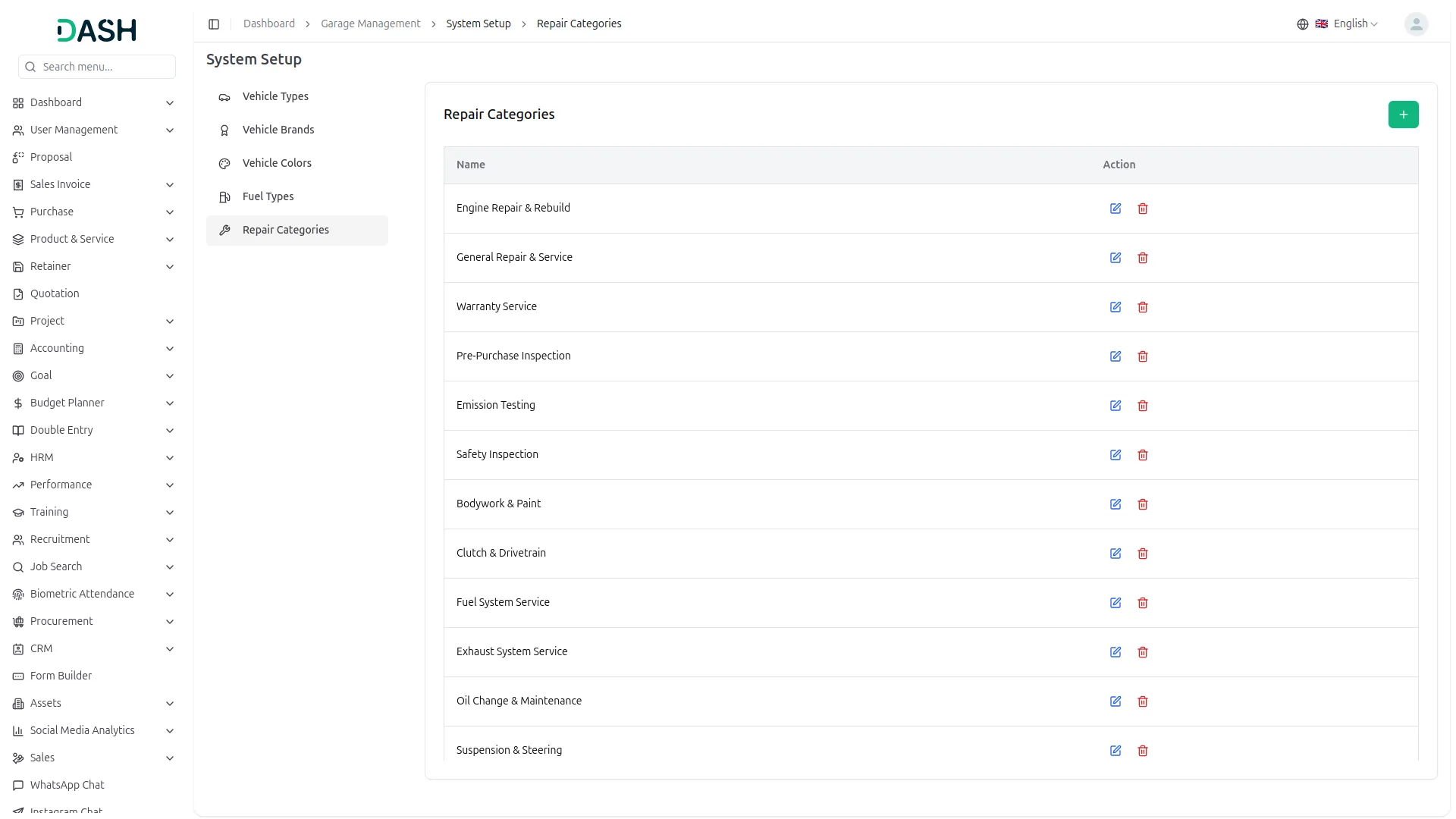This screenshot has height=819, width=1456.
Task: Delete the Clutch & Drivetrain category
Action: pyautogui.click(x=1143, y=554)
